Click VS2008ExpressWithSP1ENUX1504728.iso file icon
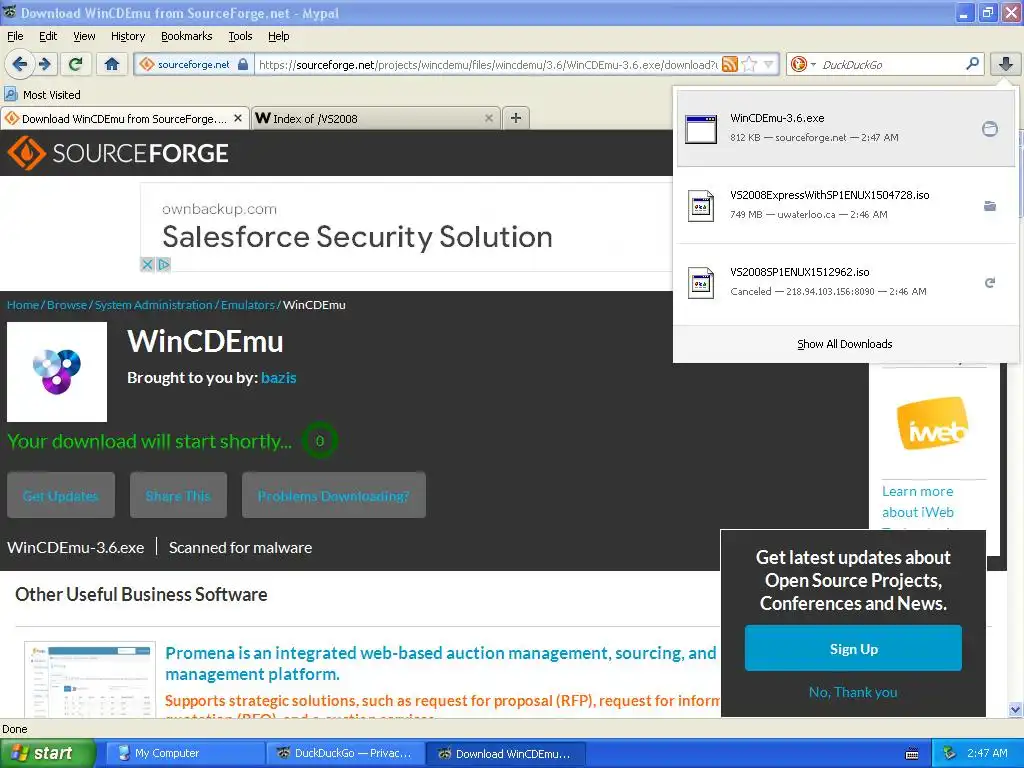 (701, 206)
